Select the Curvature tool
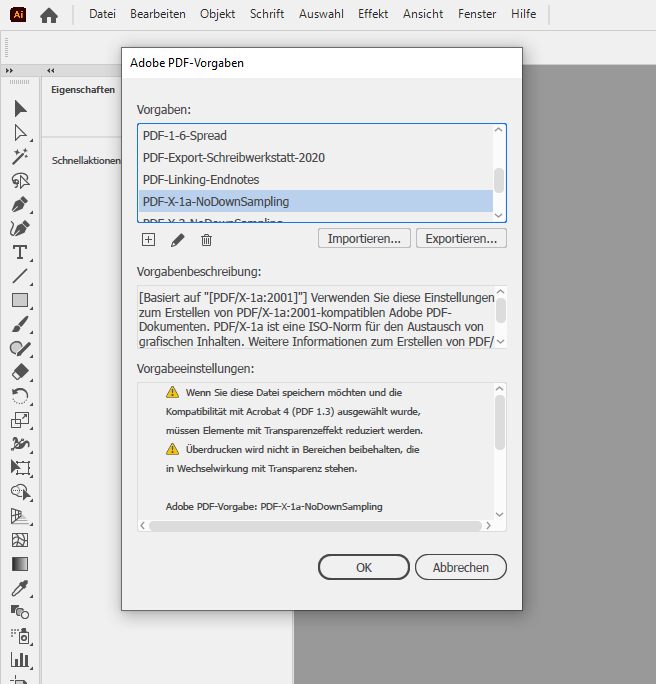The image size is (656, 684). (x=20, y=228)
